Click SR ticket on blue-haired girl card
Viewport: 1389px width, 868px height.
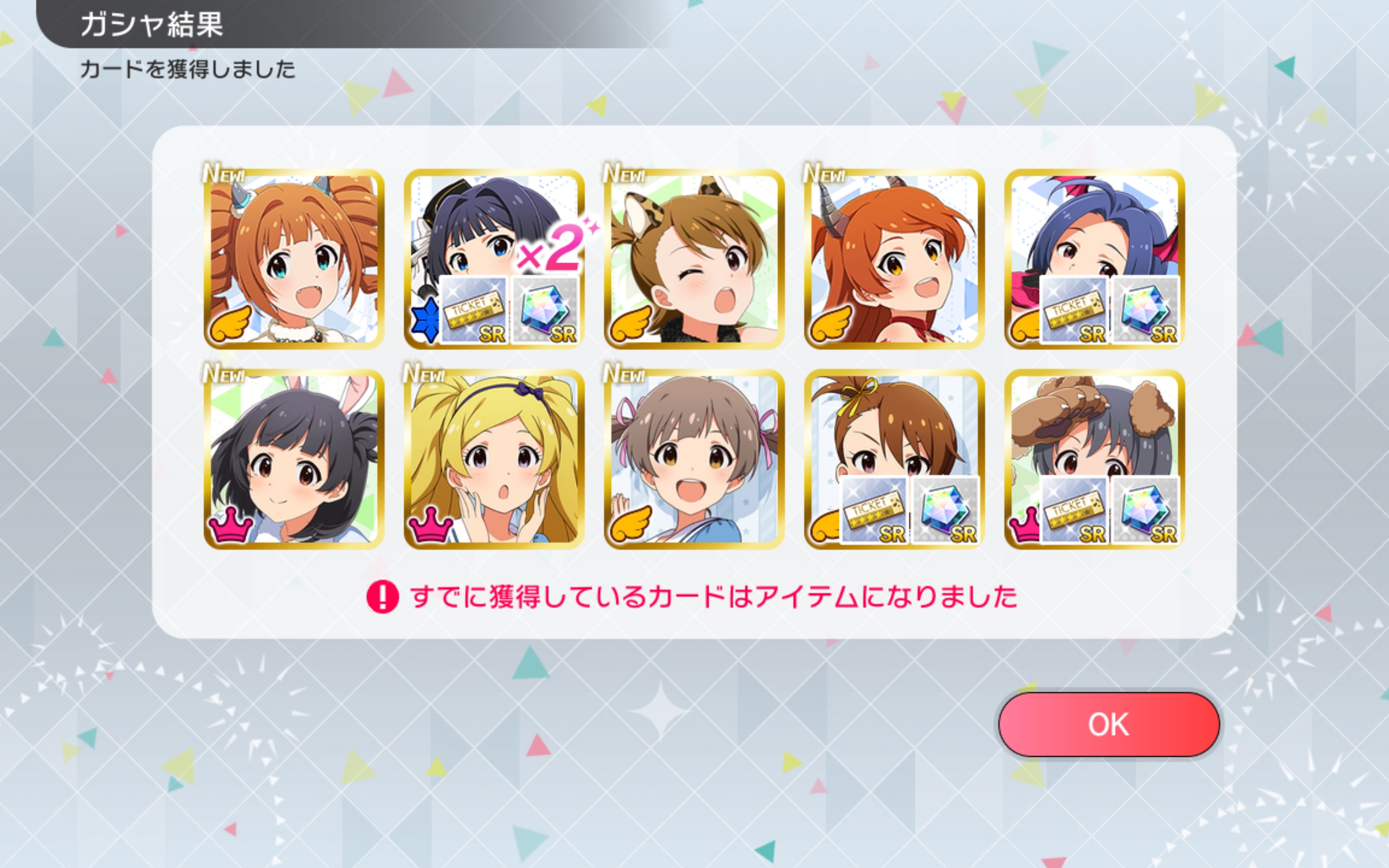coord(1074,310)
